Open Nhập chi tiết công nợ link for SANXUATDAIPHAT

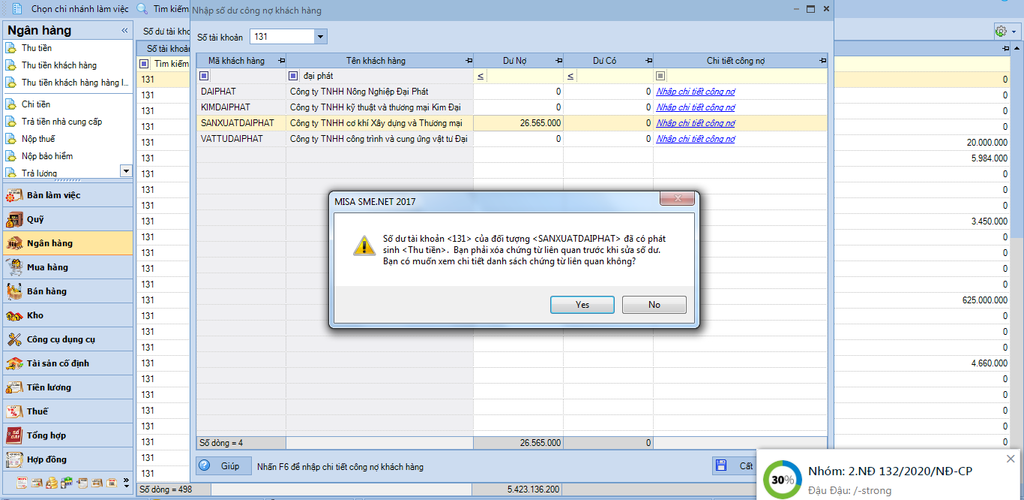pyautogui.click(x=696, y=123)
